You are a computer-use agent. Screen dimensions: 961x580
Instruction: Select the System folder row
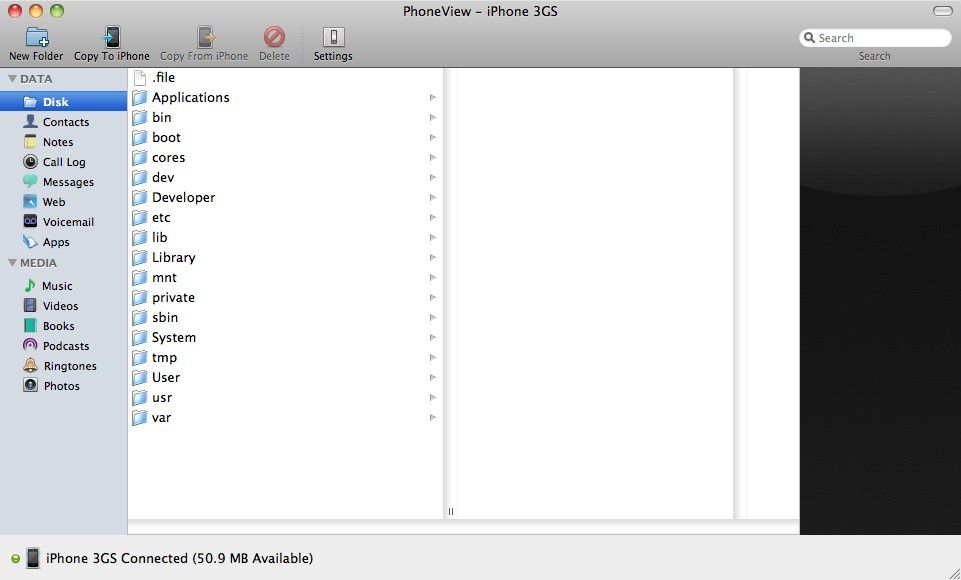click(x=285, y=338)
